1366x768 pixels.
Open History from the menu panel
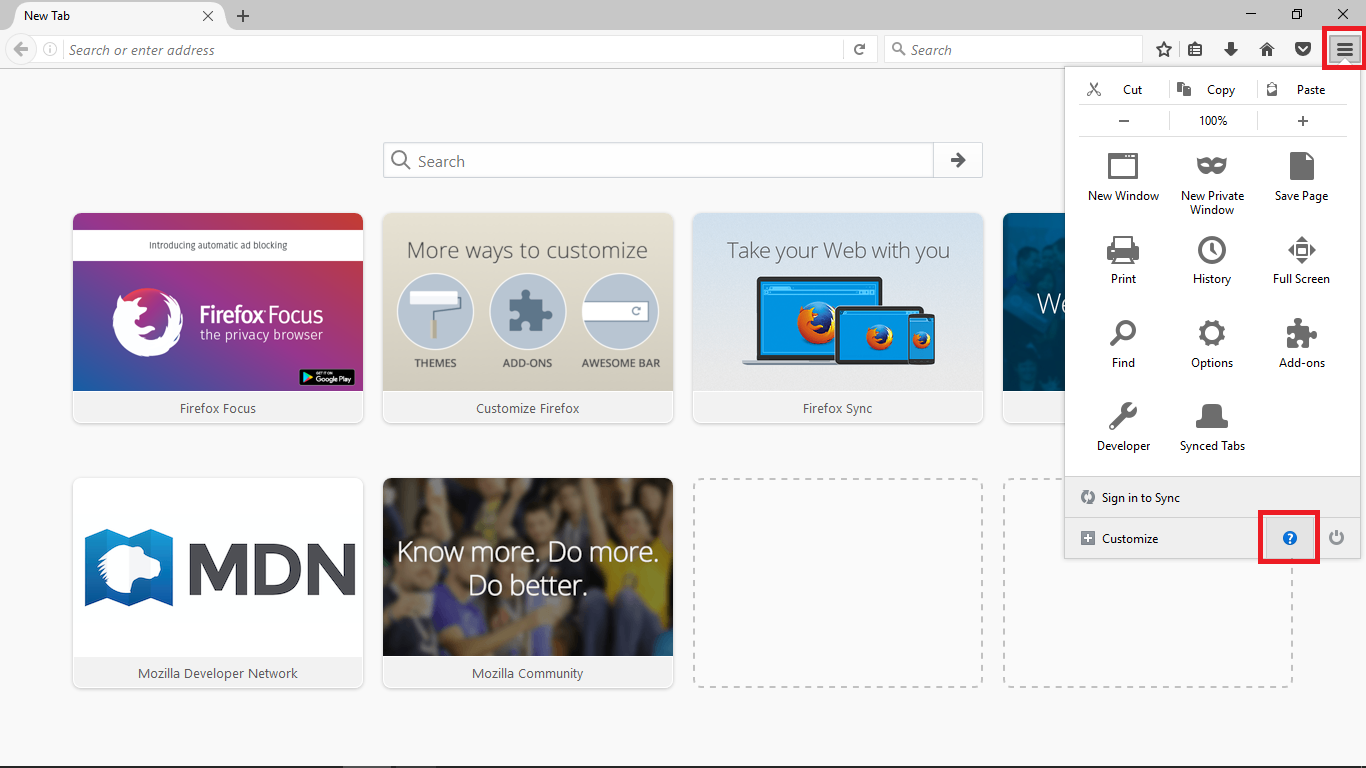pos(1212,260)
